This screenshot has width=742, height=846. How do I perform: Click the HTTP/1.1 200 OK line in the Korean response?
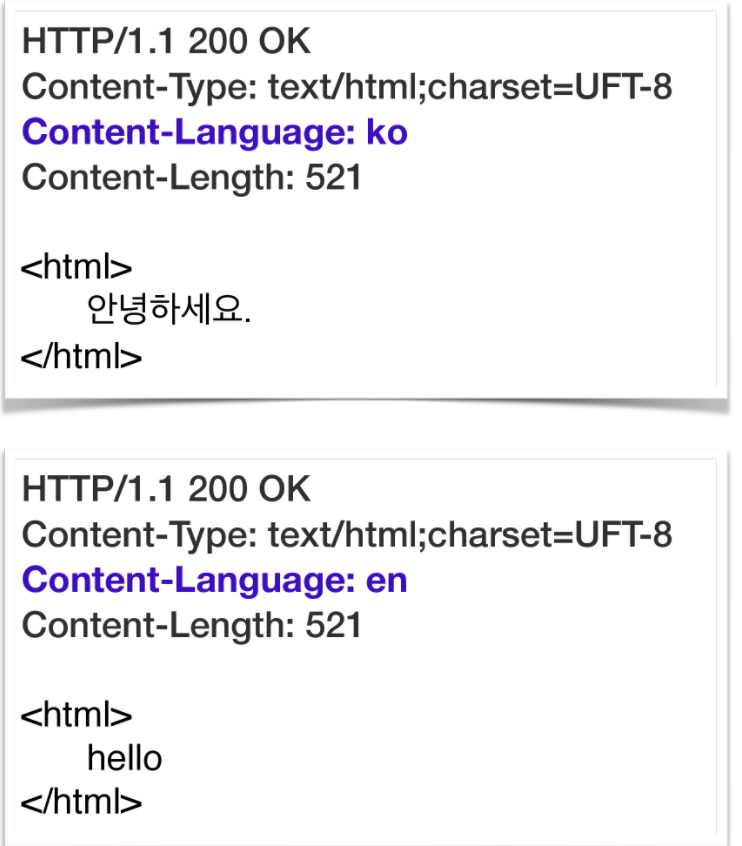tap(166, 42)
